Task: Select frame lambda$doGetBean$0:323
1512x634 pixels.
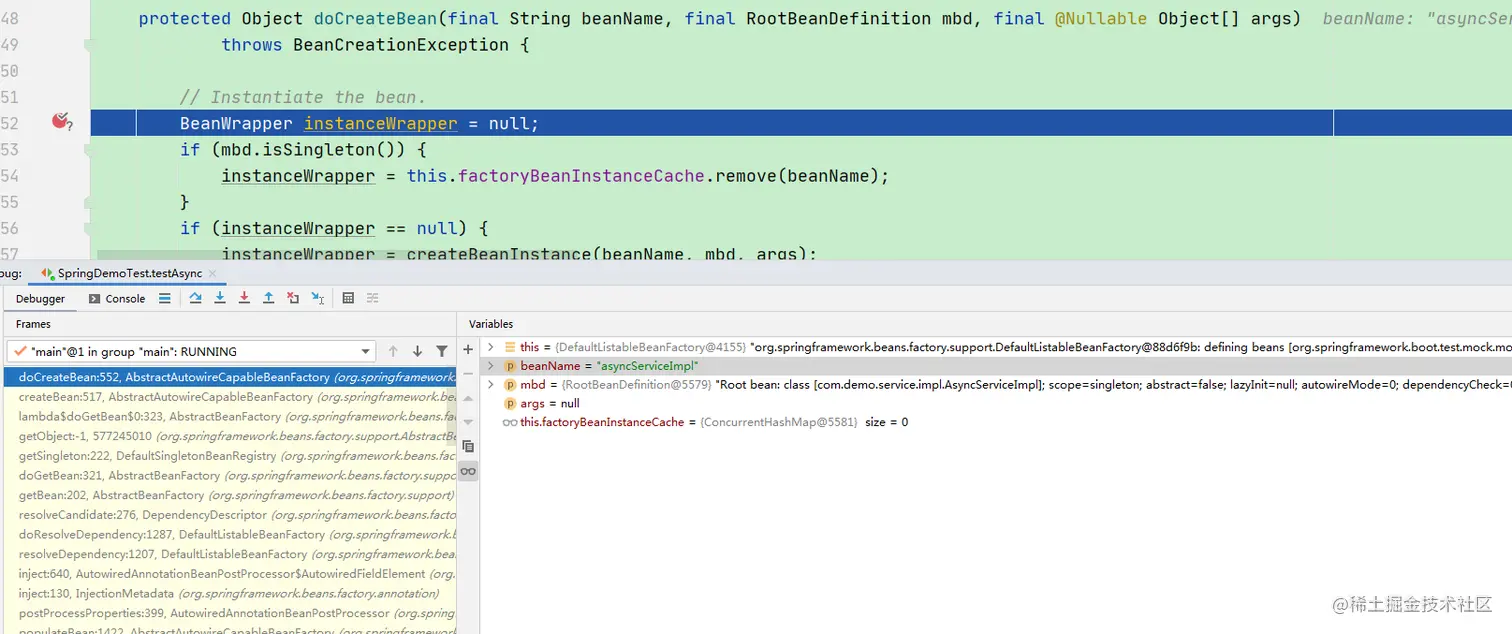Action: point(229,416)
